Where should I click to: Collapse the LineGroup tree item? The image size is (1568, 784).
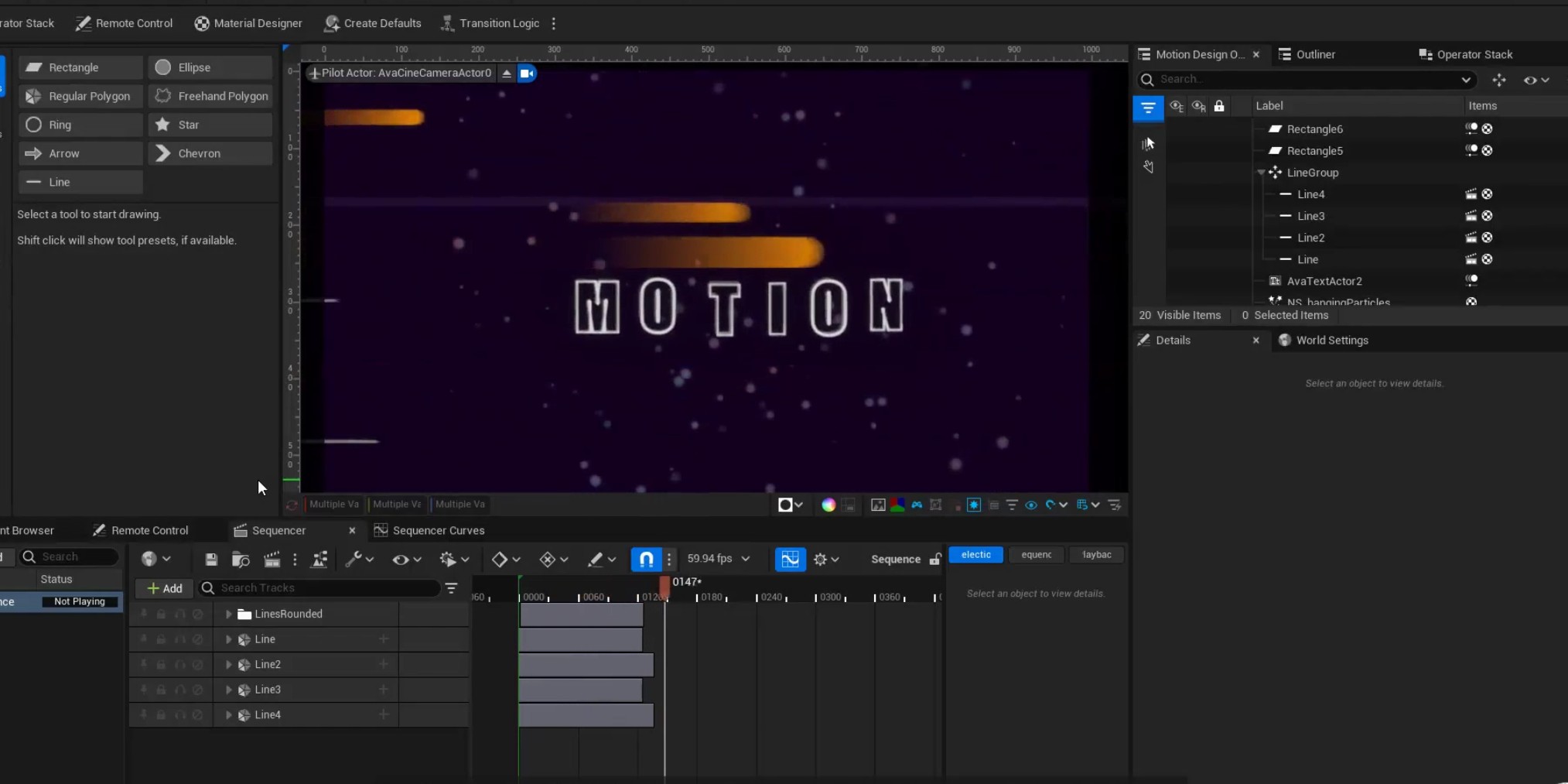(x=1262, y=173)
